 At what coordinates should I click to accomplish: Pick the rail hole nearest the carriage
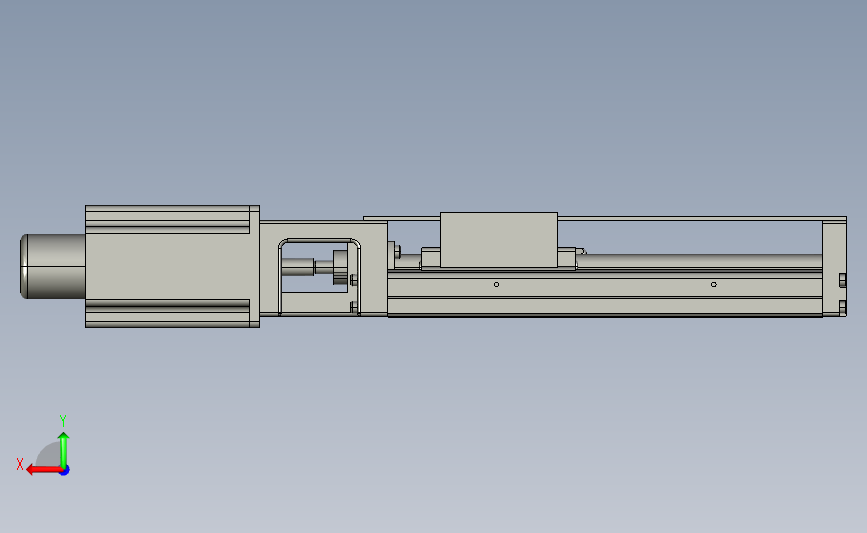click(497, 285)
